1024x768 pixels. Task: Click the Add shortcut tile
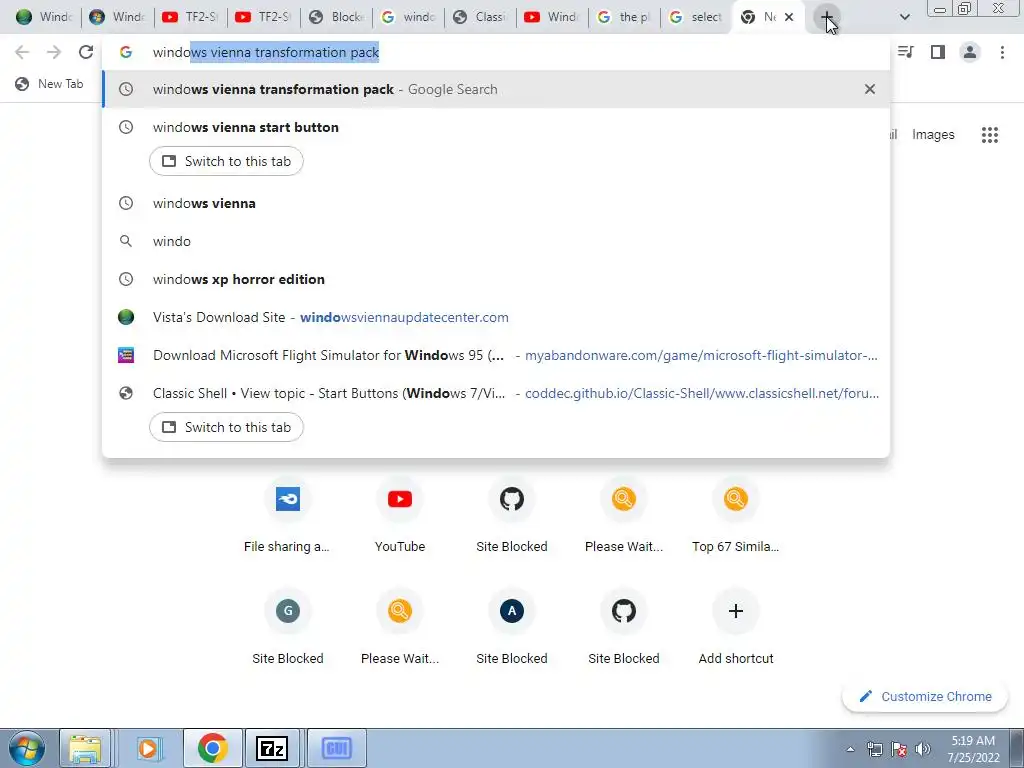click(735, 629)
